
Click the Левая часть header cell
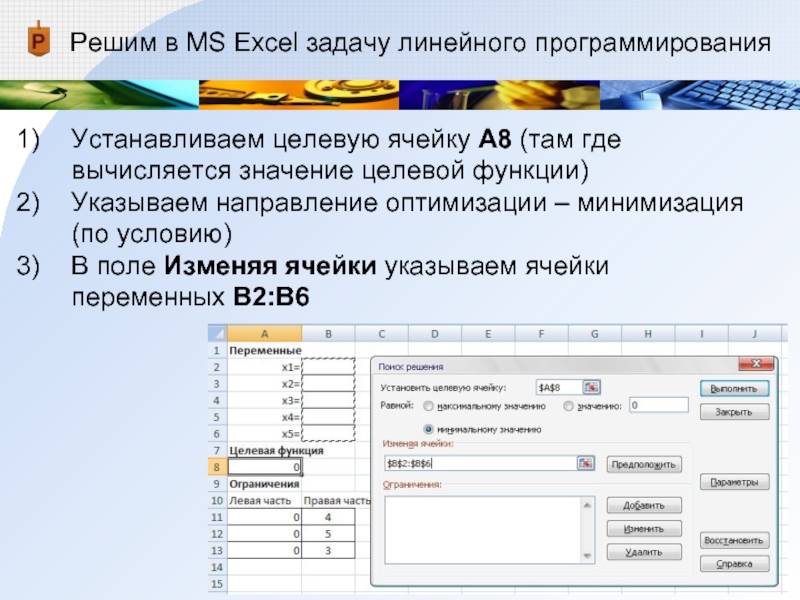click(x=265, y=501)
